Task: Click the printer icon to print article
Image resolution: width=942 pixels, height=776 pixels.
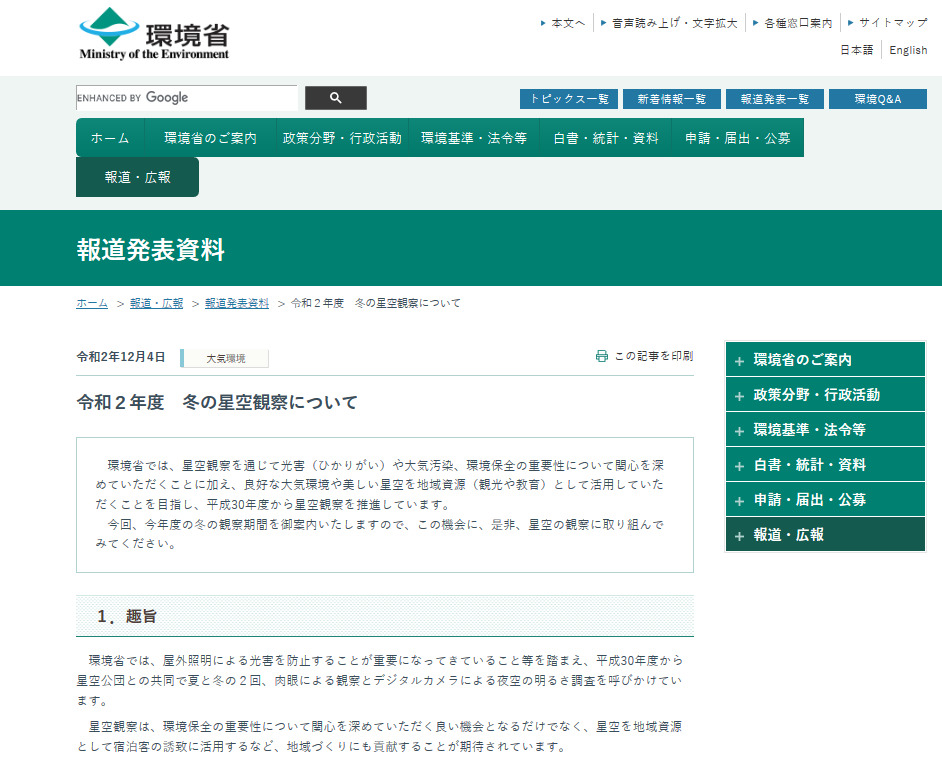Action: (x=602, y=356)
